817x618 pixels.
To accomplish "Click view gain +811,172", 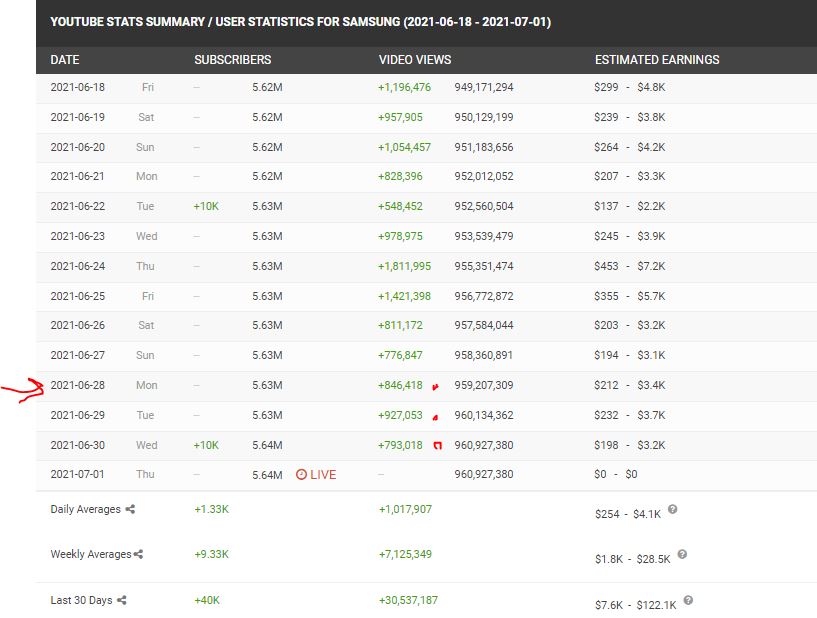I will click(x=400, y=325).
